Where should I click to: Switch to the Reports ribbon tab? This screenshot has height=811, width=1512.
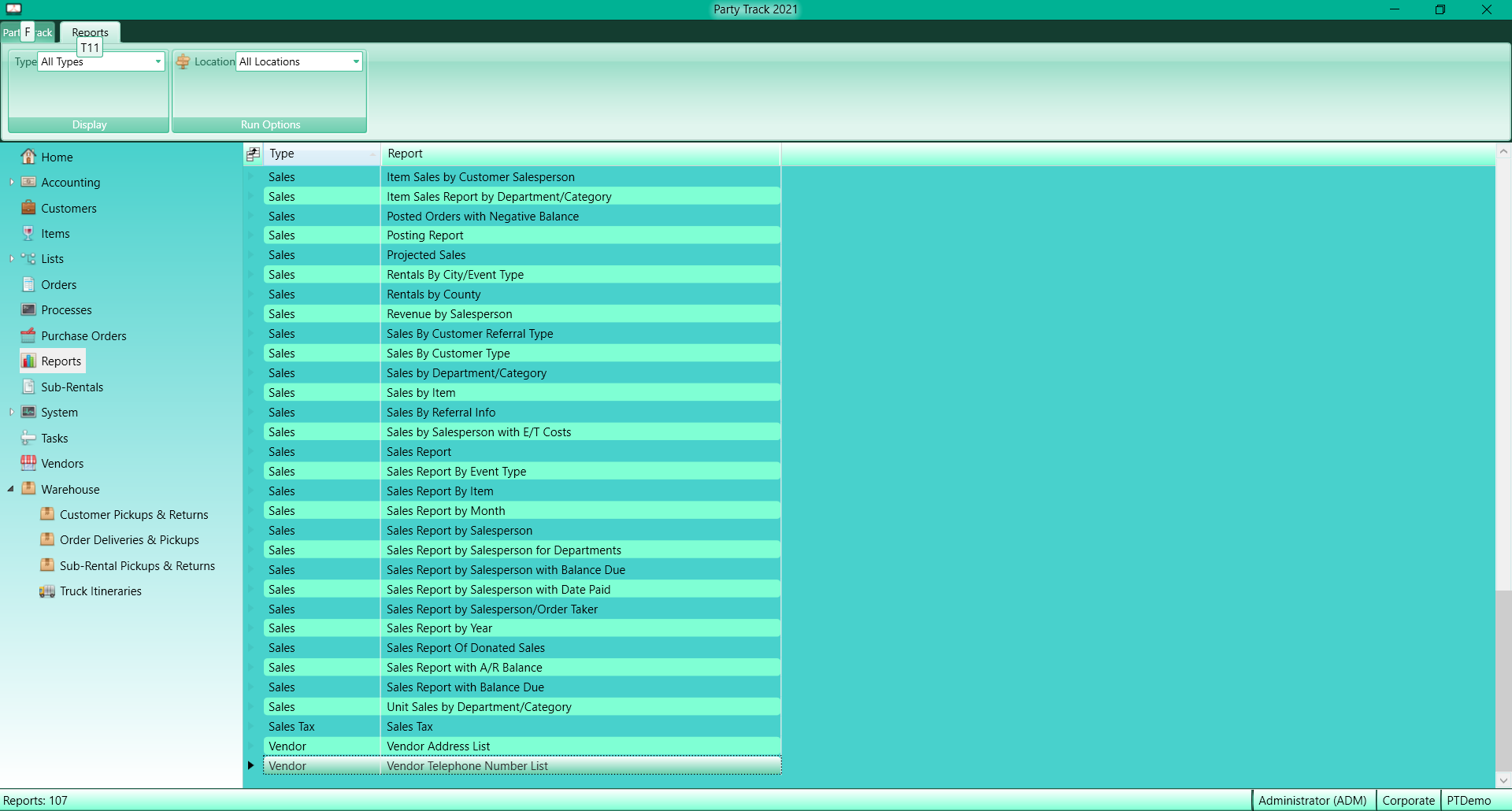tap(90, 31)
